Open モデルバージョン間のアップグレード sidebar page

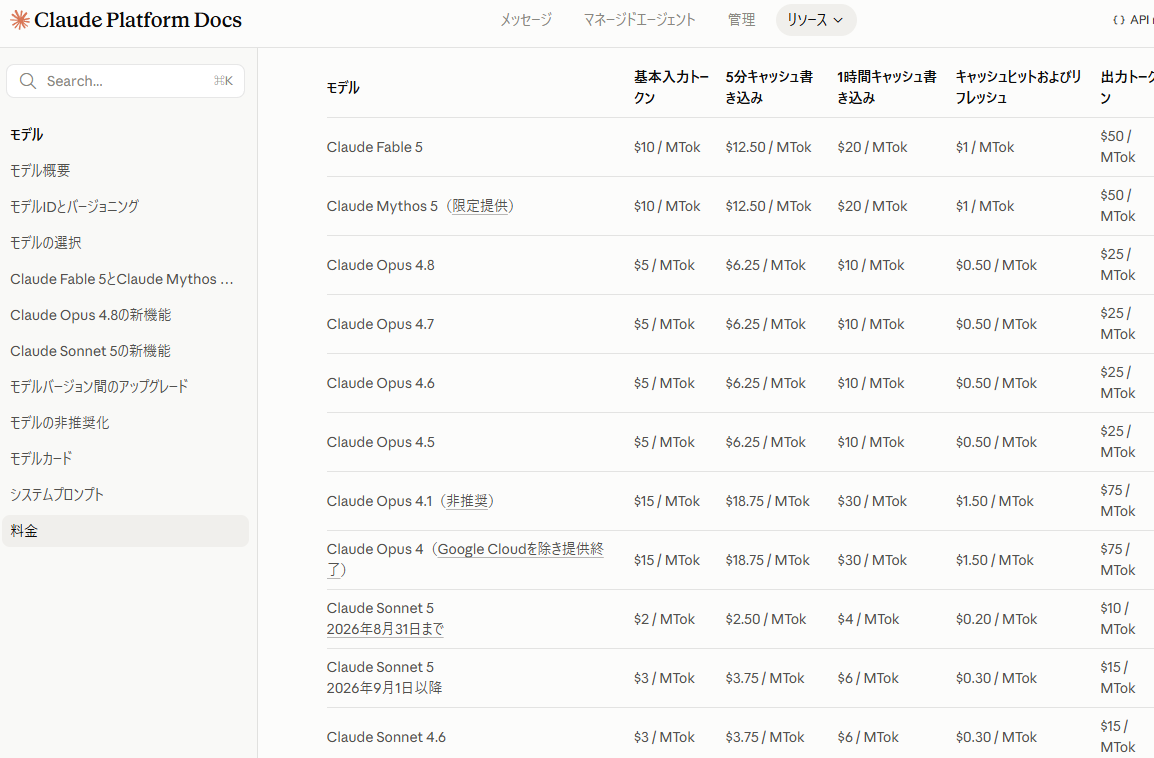pos(99,386)
